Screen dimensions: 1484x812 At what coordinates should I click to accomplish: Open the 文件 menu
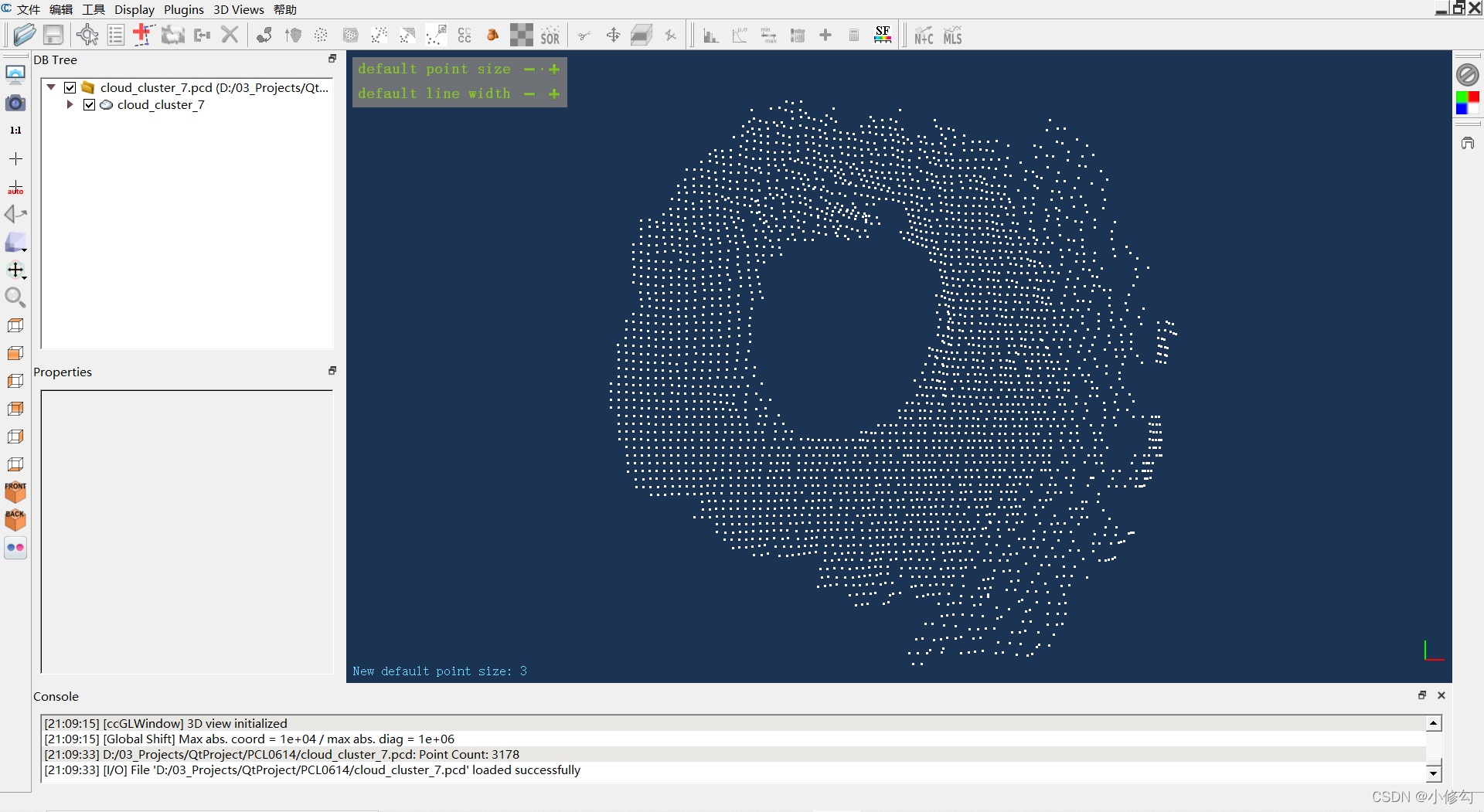29,9
